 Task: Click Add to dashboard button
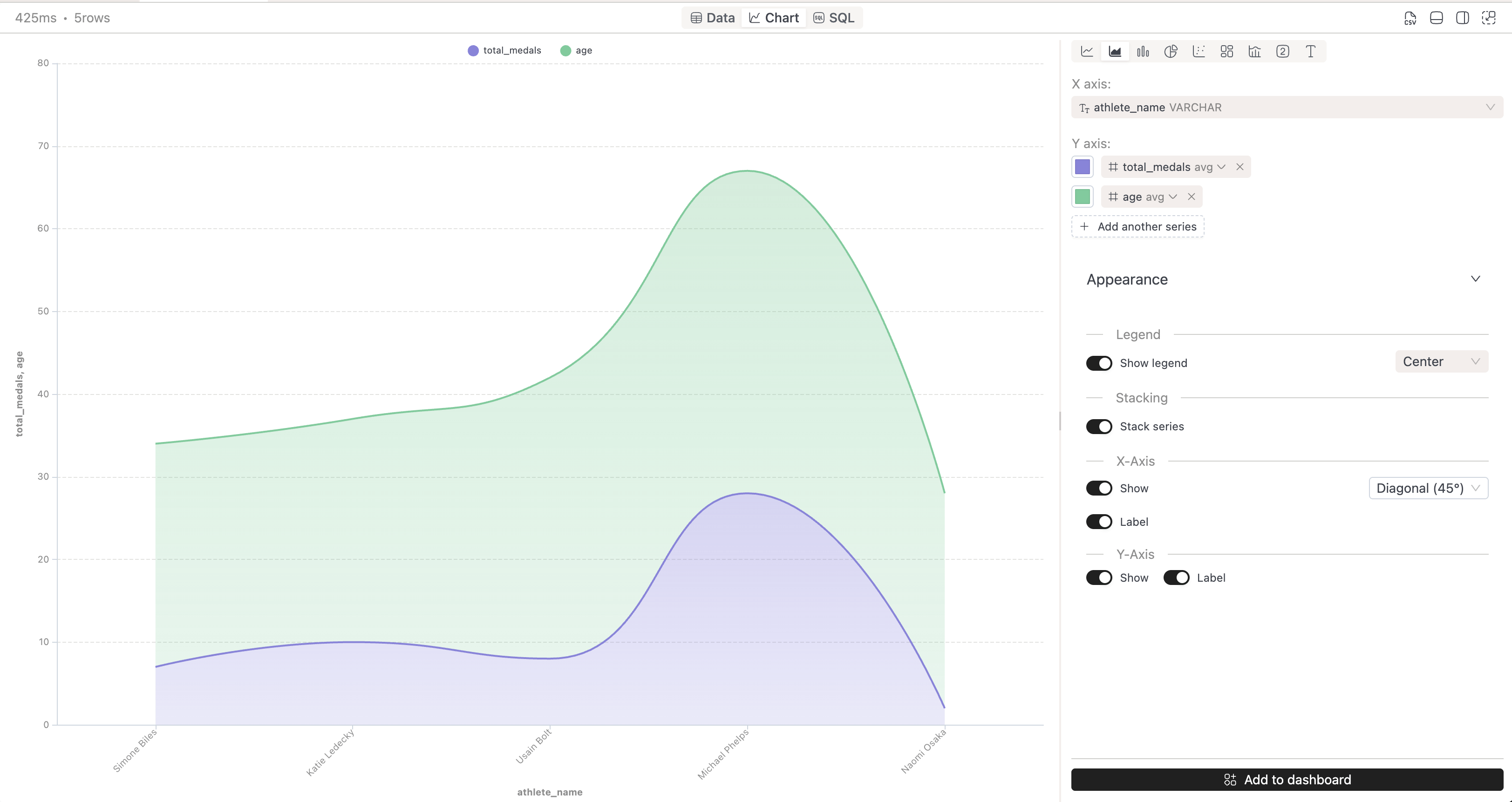1287,780
